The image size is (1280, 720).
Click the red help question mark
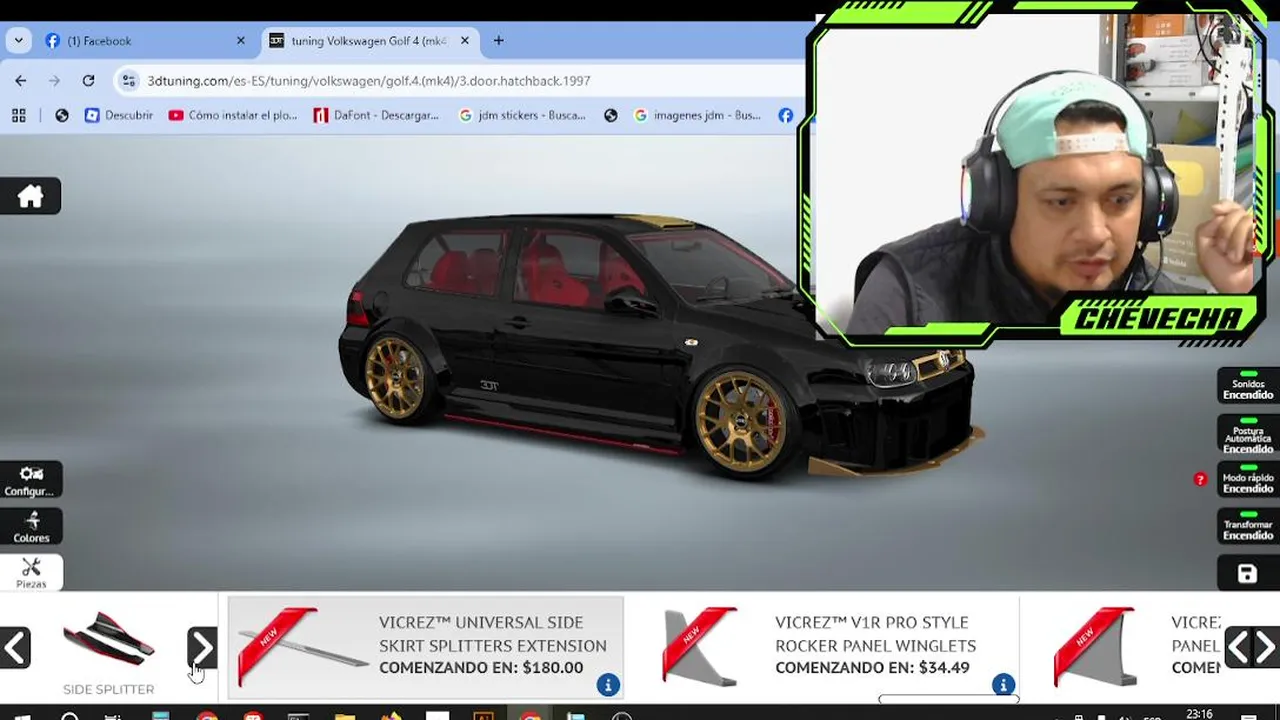click(1200, 480)
